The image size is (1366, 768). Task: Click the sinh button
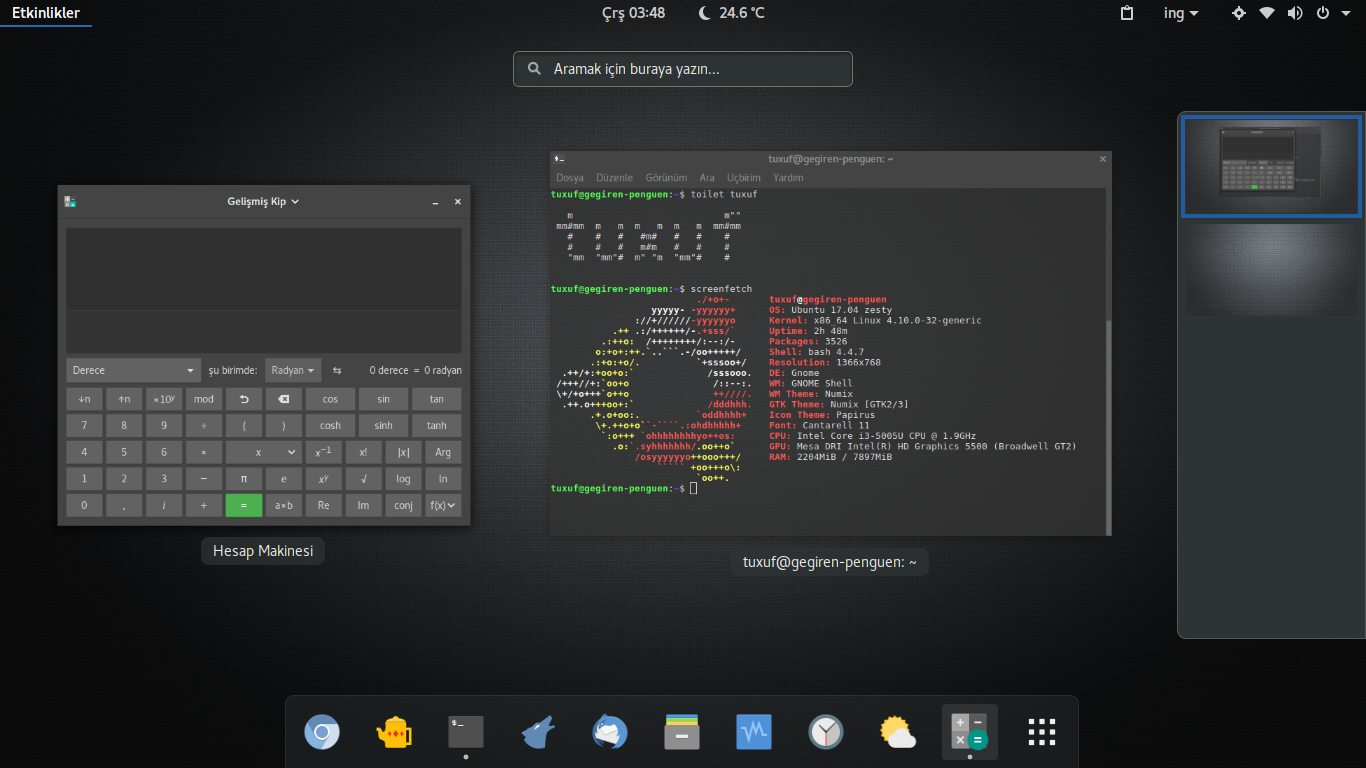click(384, 425)
